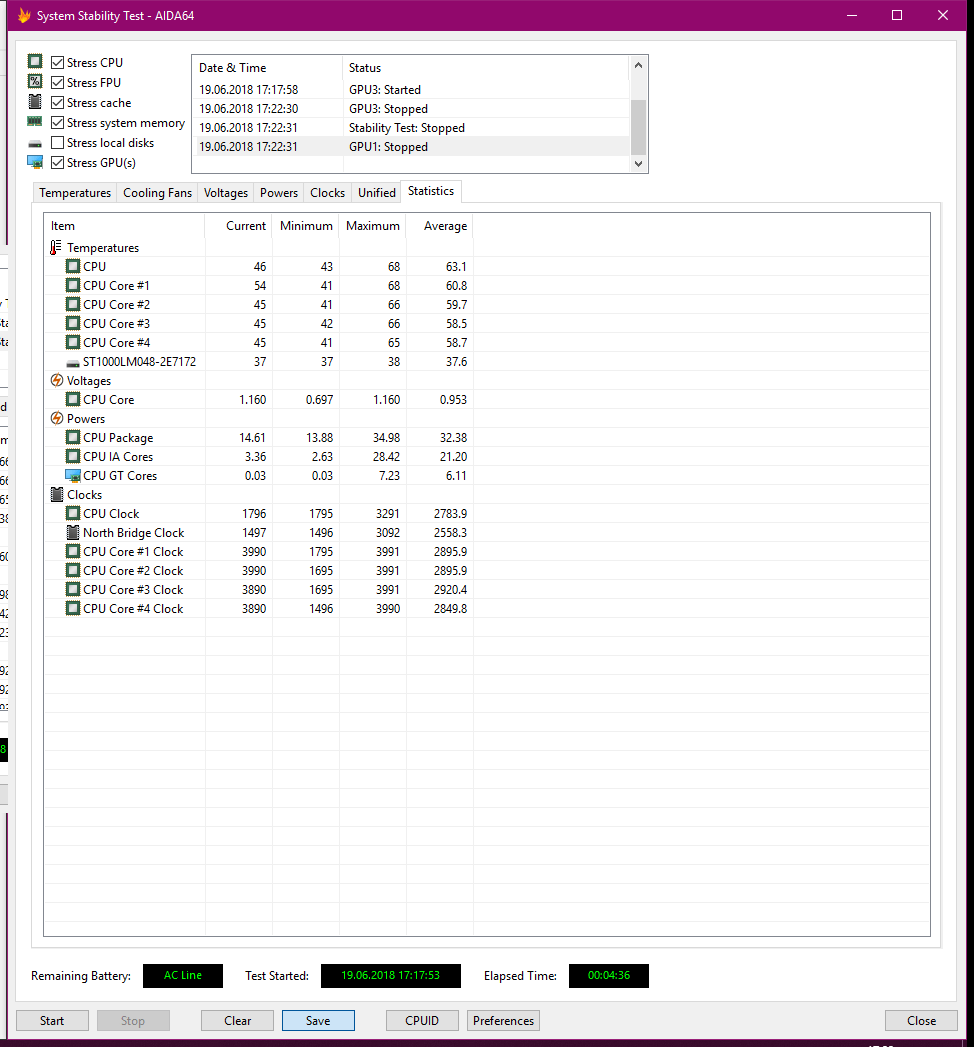Click the Item column header

click(124, 226)
